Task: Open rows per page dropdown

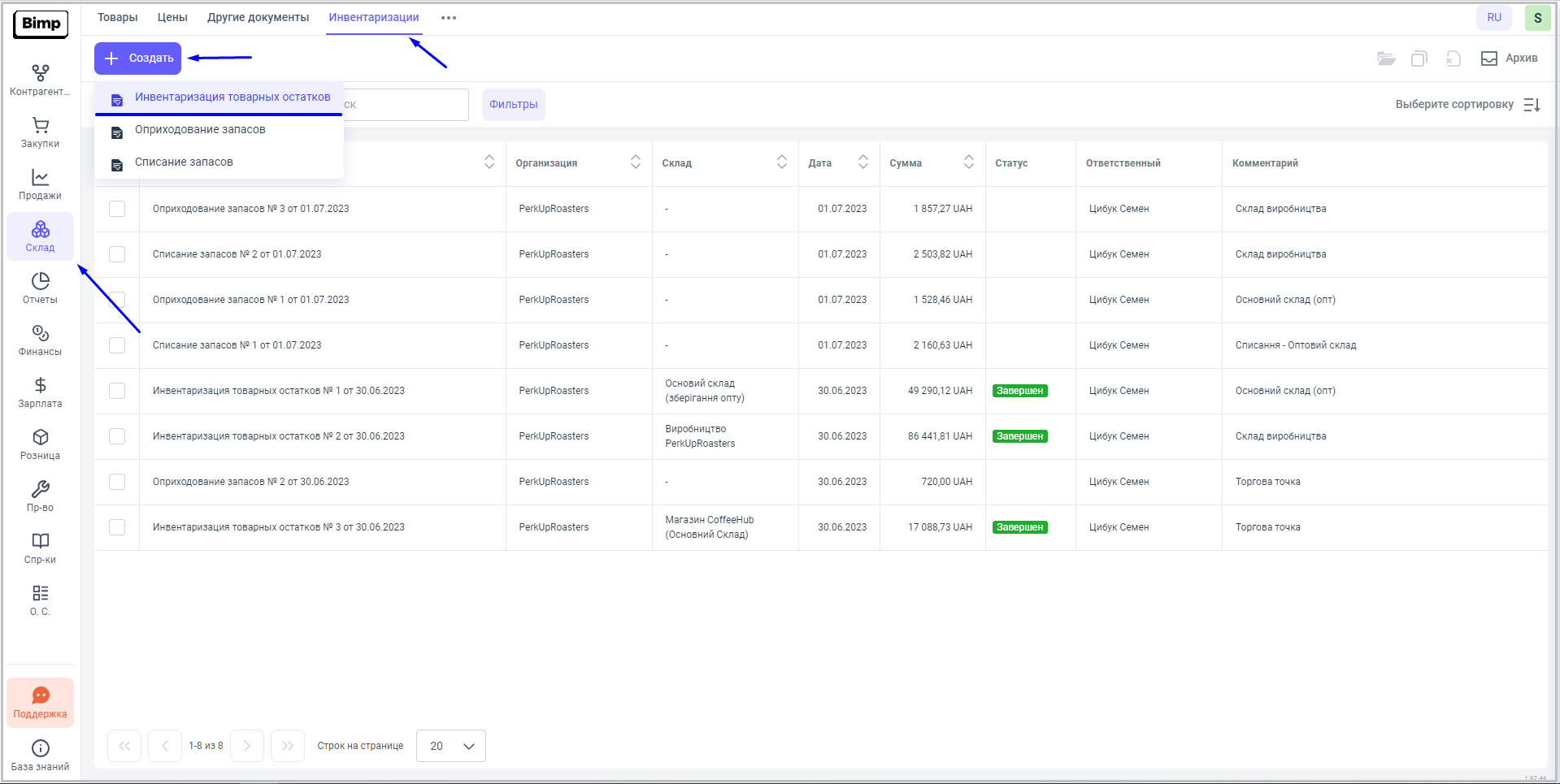Action: pyautogui.click(x=451, y=746)
